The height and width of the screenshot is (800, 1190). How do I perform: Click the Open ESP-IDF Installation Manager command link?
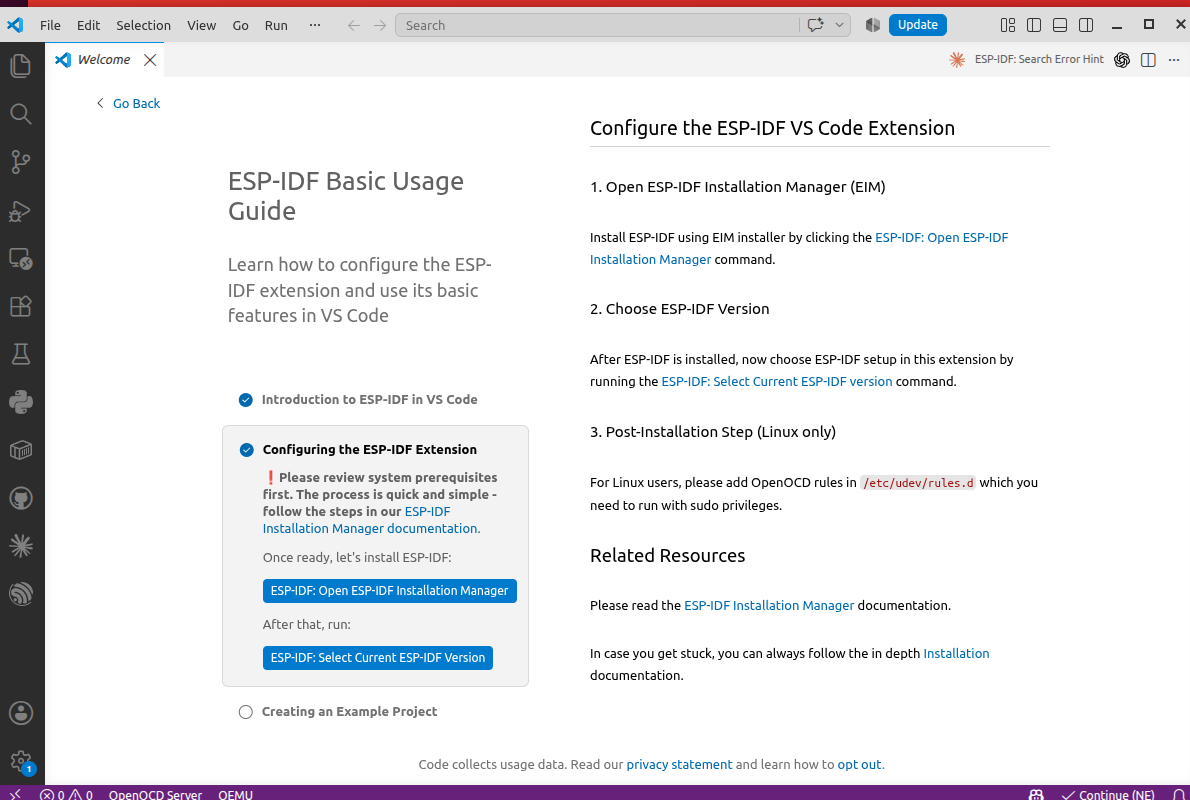click(941, 238)
